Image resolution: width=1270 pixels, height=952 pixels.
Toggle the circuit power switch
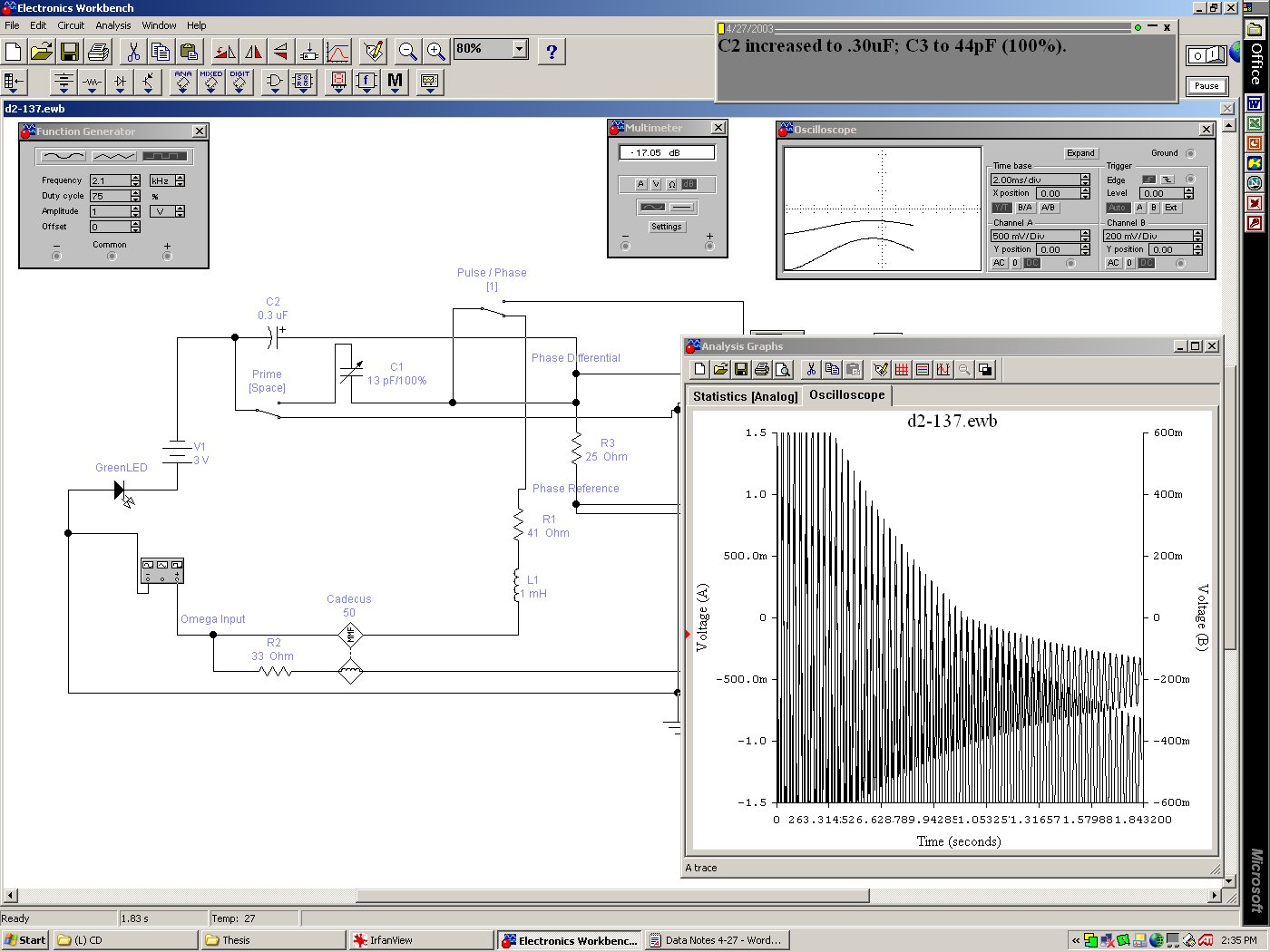pyautogui.click(x=1206, y=55)
